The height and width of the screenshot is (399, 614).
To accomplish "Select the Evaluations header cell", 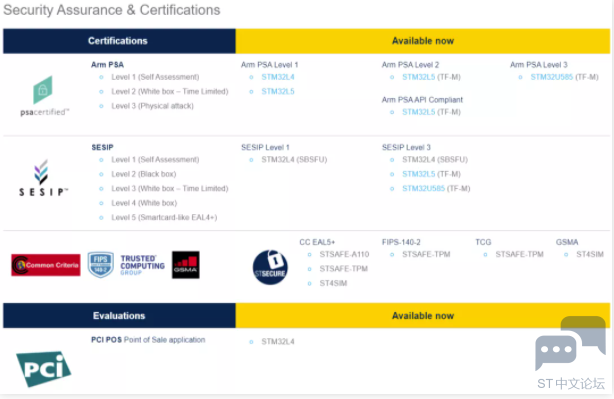I will 119,316.
